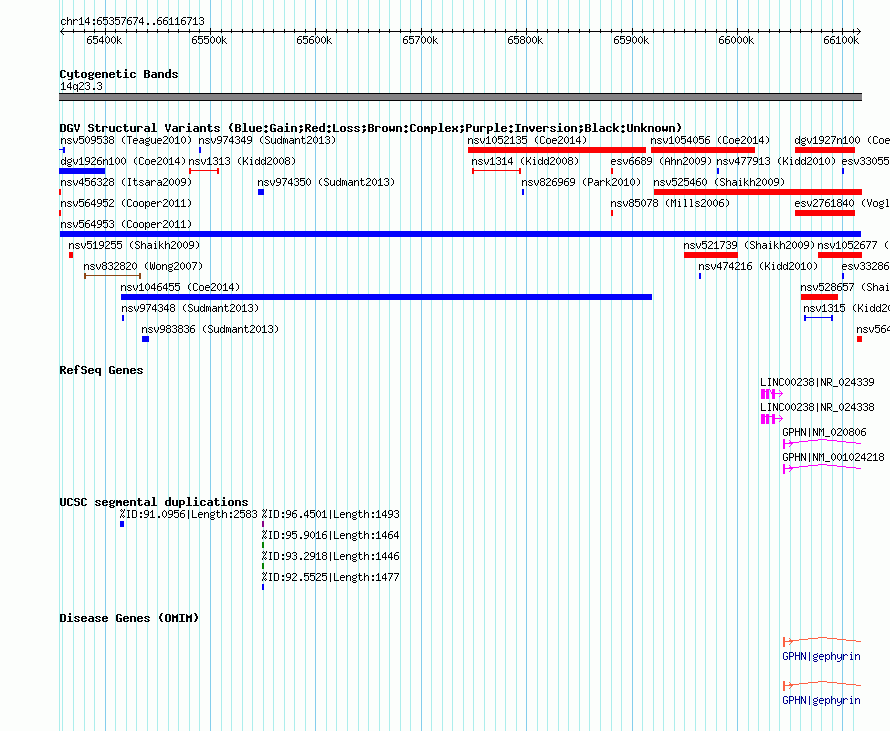
Task: Click the %ID:95.9016|Length:1464 label
Action: 330,535
